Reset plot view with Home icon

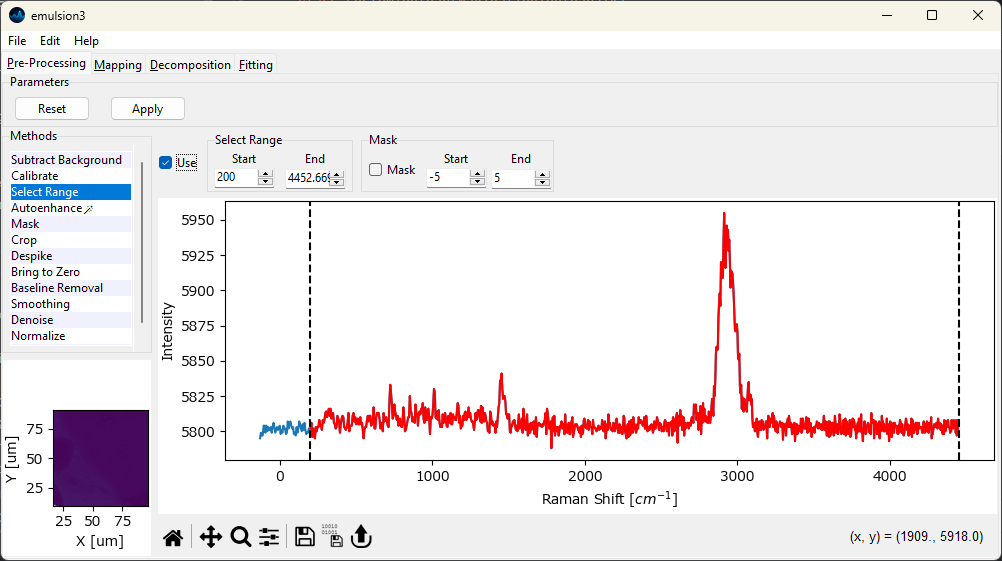173,538
